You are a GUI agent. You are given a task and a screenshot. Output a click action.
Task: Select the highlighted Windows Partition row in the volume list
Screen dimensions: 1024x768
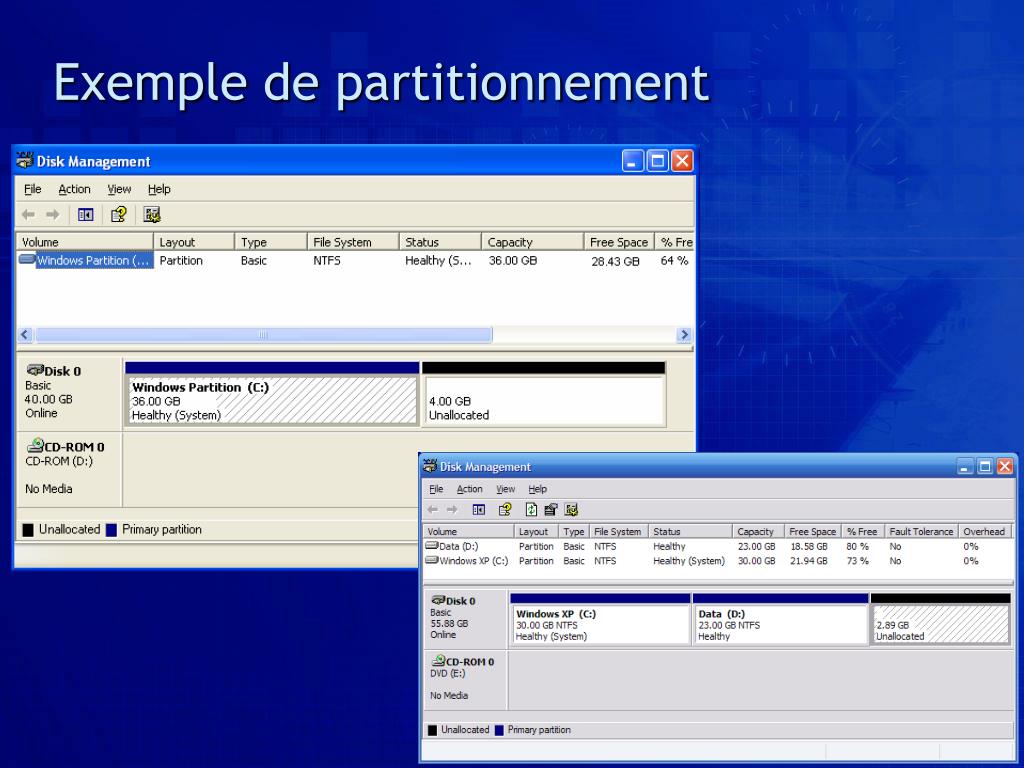click(x=355, y=261)
